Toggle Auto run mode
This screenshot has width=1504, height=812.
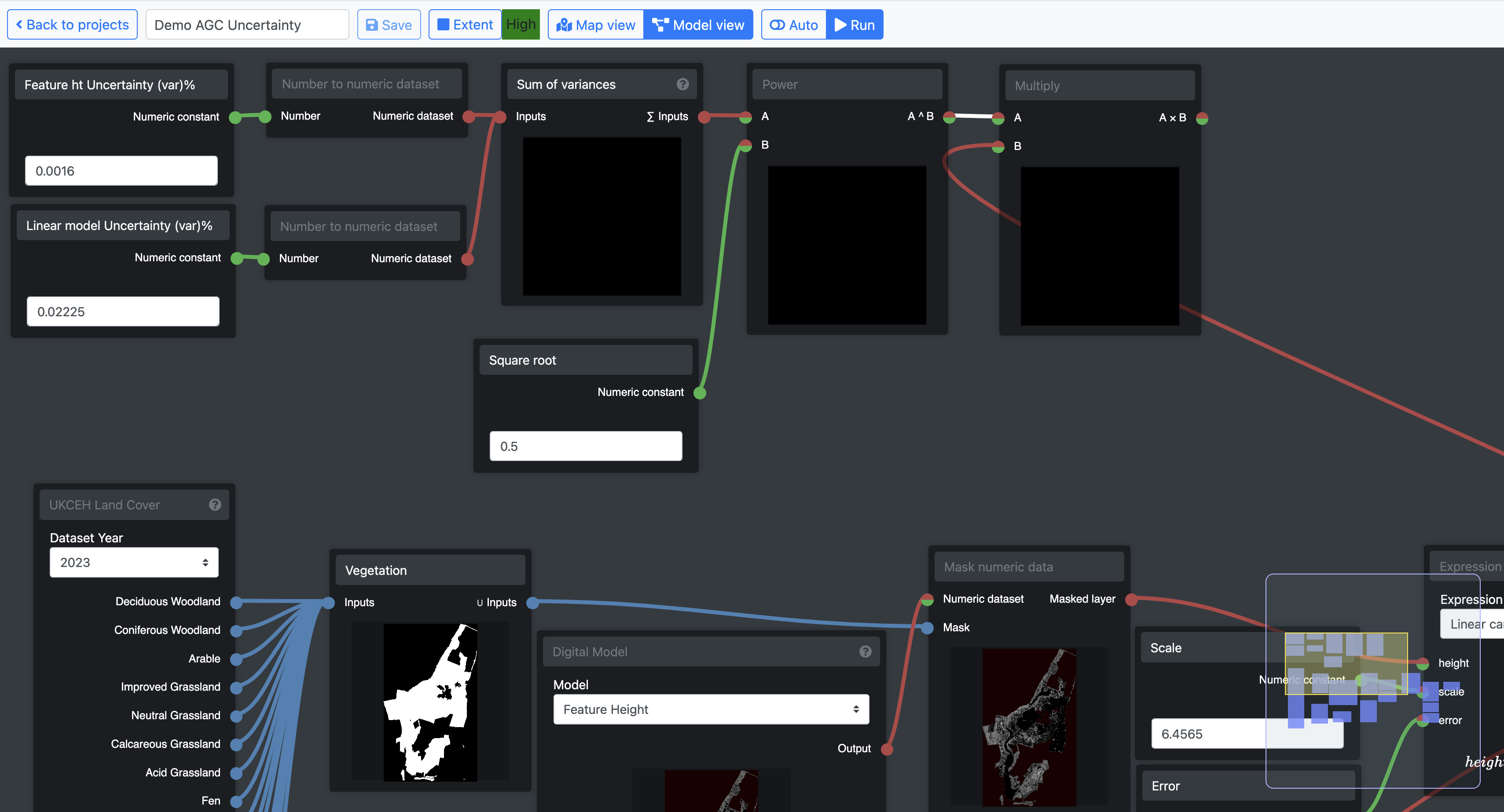(x=793, y=25)
